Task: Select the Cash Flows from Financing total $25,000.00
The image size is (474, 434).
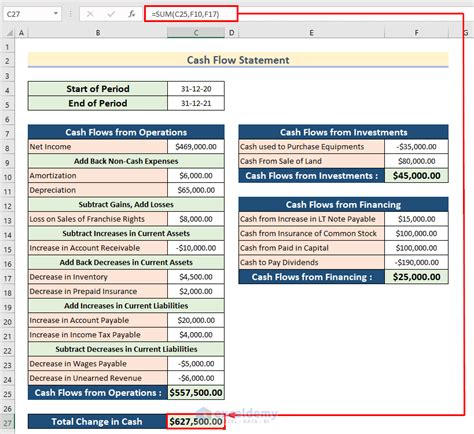Action: [416, 277]
